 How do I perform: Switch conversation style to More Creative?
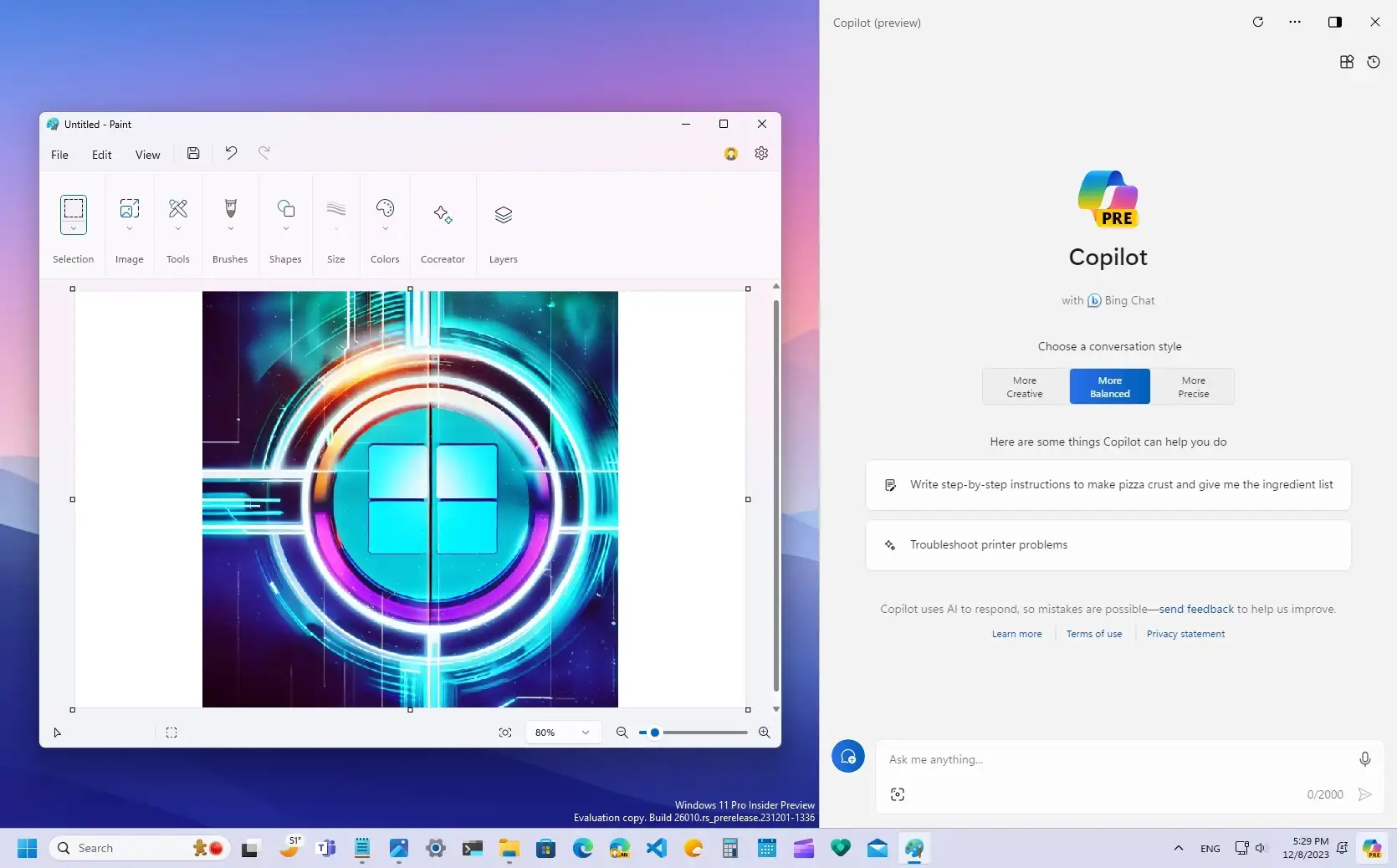click(x=1024, y=386)
